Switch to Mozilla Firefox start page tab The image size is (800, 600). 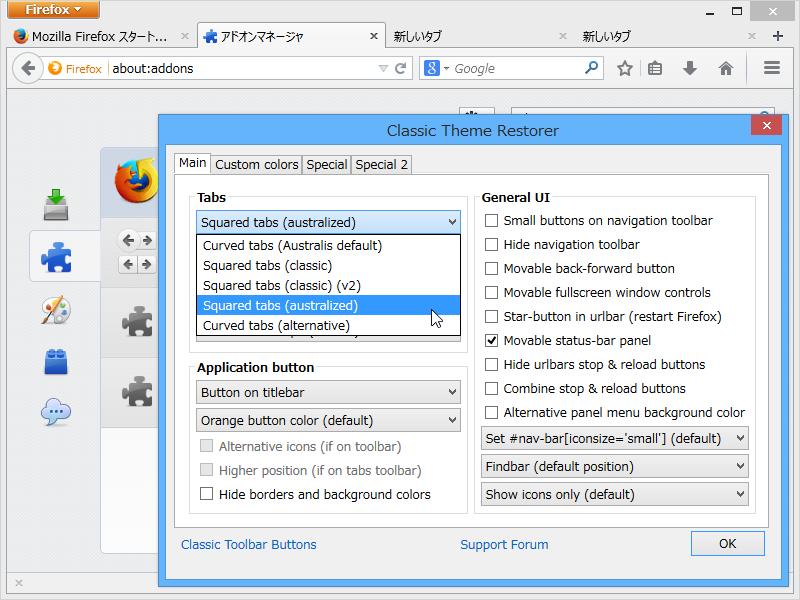(98, 36)
